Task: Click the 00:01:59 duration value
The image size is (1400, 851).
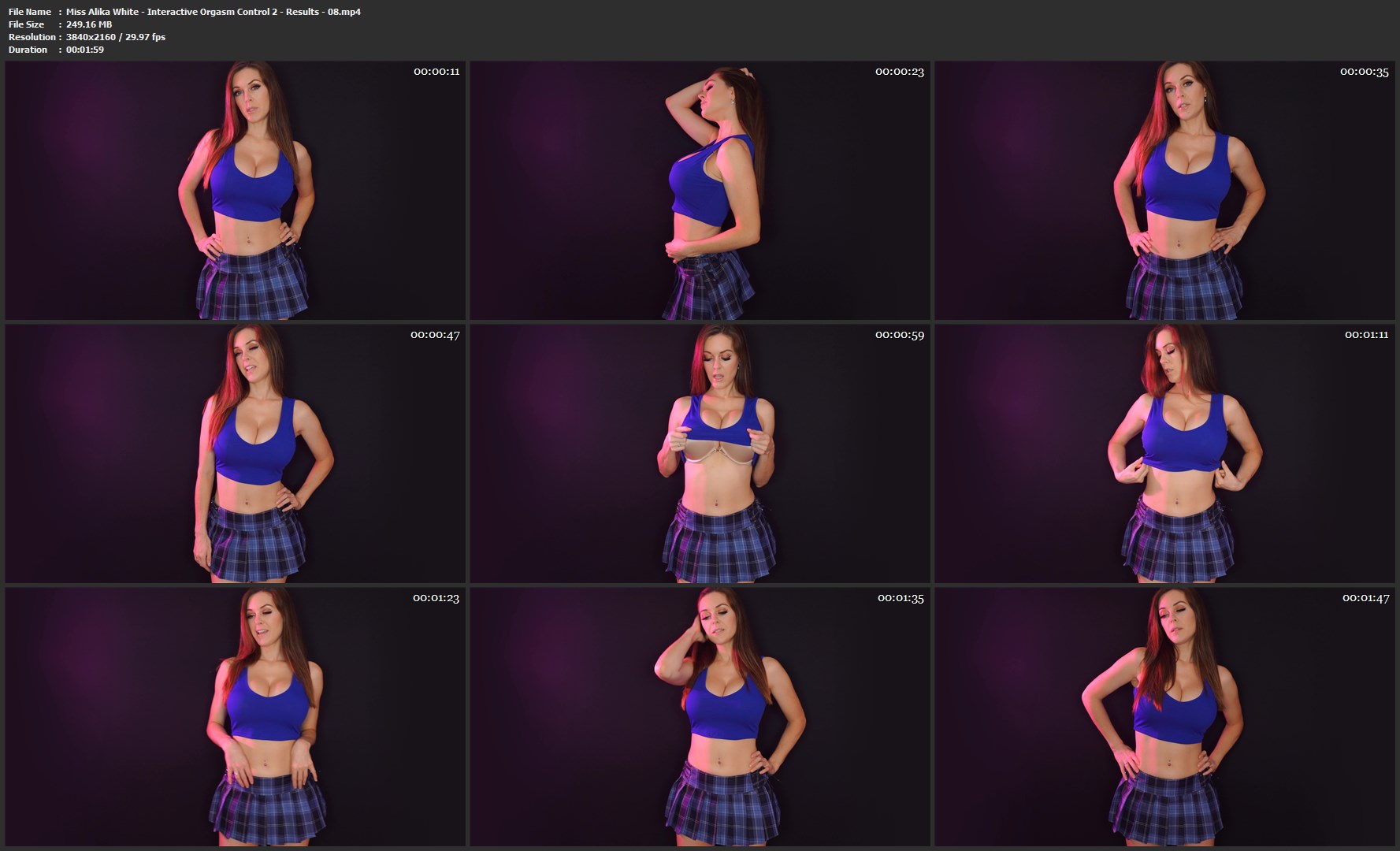Action: (x=85, y=50)
